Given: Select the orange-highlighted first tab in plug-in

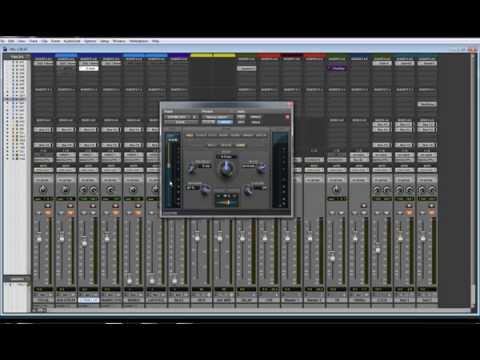Looking at the screenshot, I should tap(189, 135).
